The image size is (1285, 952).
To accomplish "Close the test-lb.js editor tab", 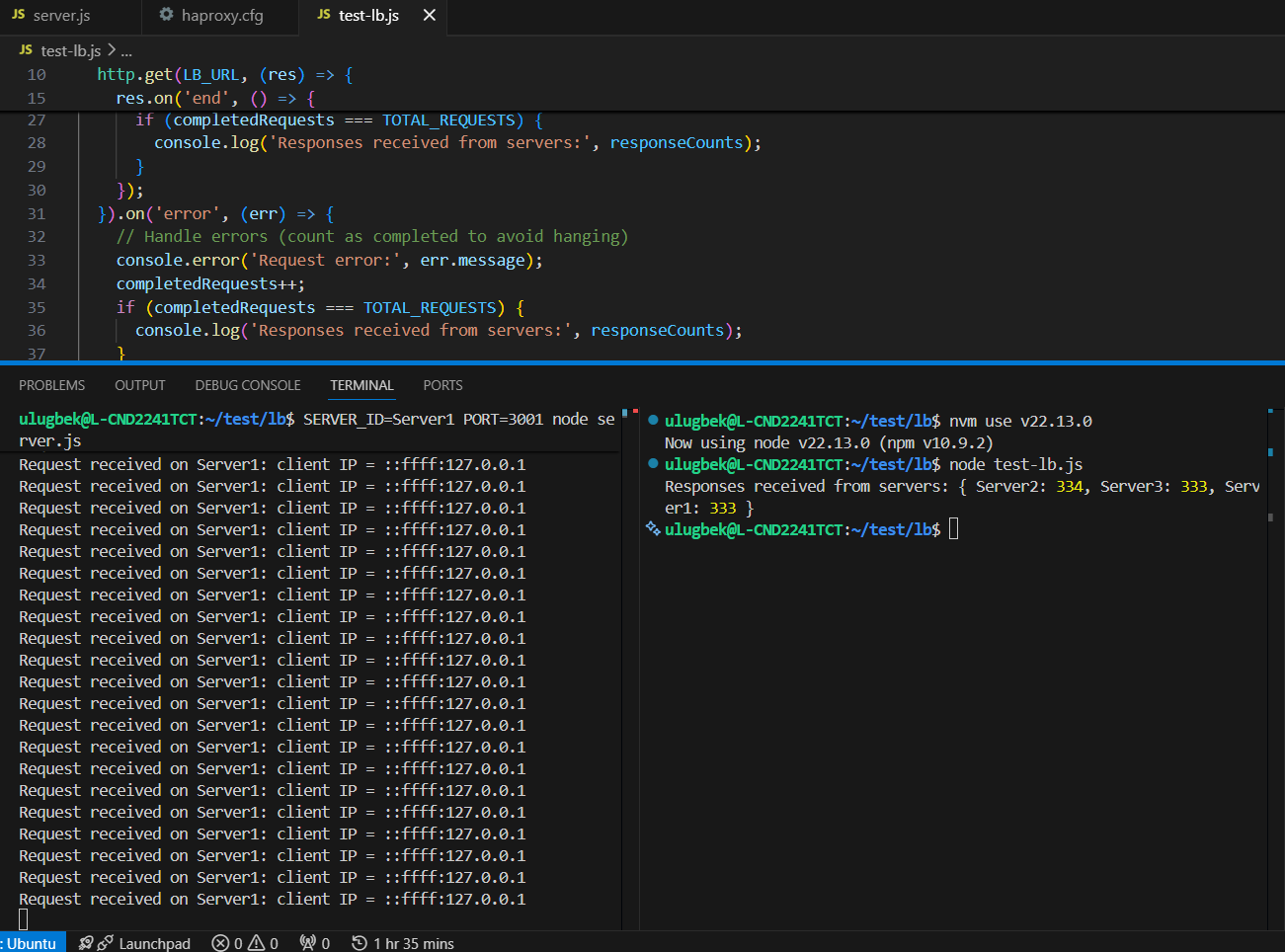I will pos(429,15).
